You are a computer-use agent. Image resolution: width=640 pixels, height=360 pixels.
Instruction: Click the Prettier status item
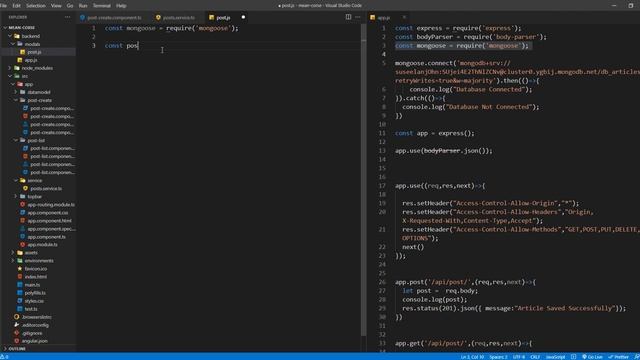619,357
